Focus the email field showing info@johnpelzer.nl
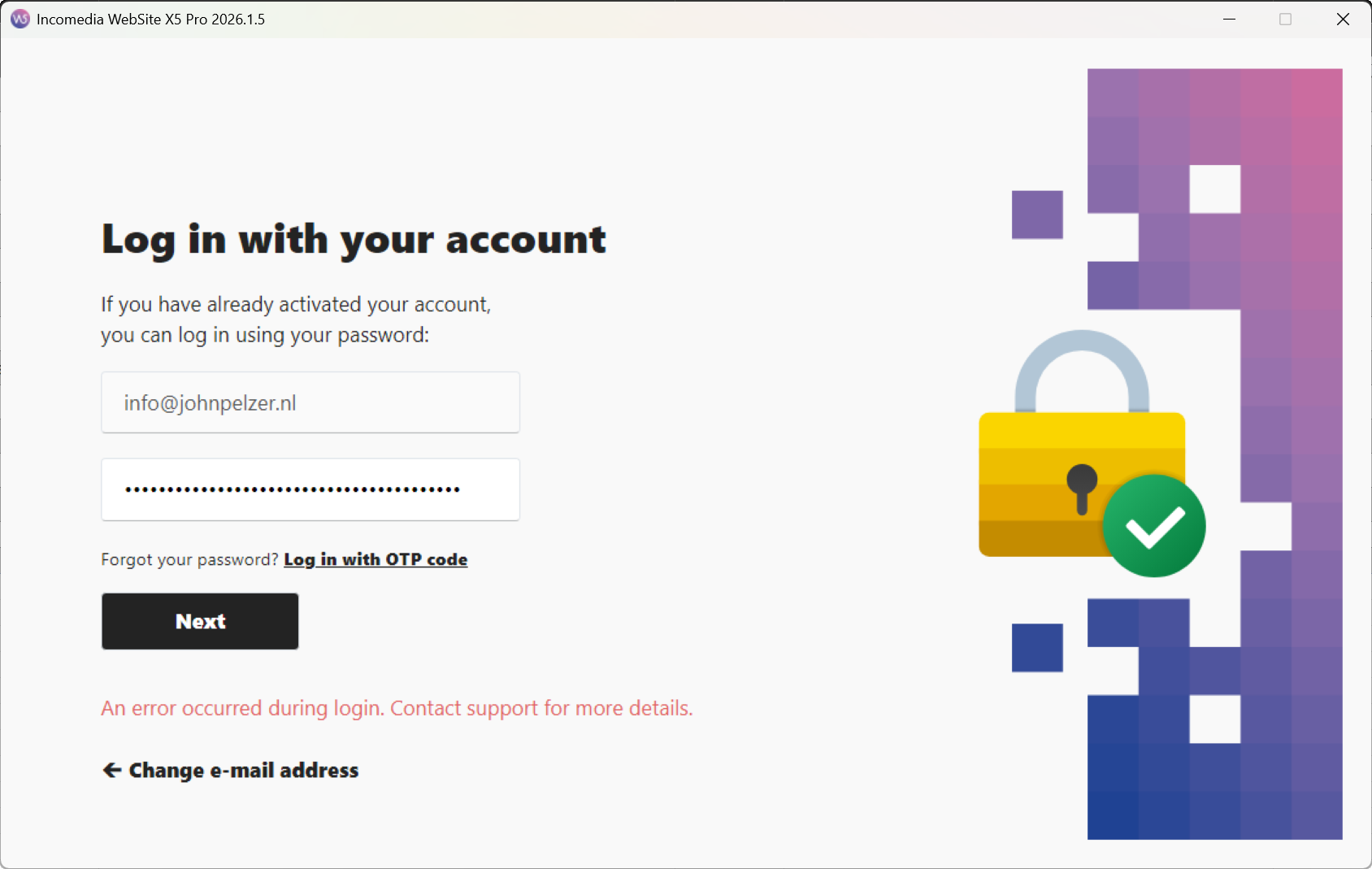 click(x=310, y=402)
